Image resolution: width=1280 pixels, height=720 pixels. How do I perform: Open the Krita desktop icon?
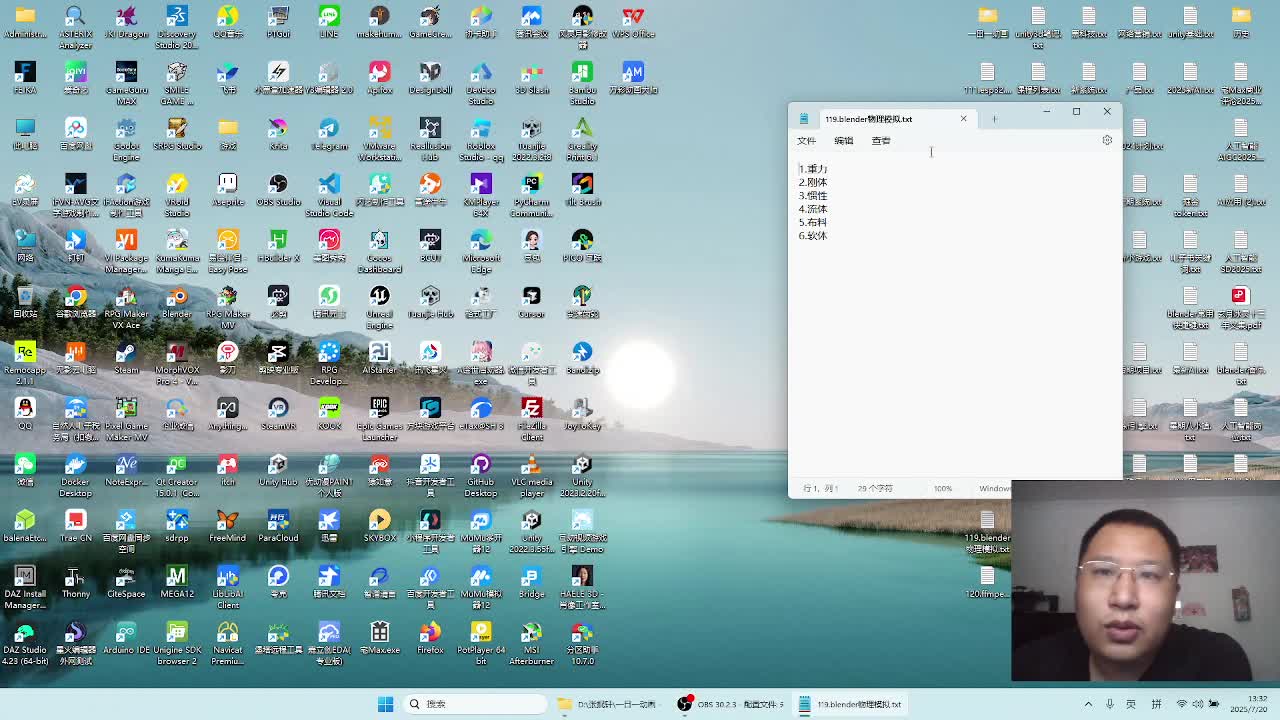click(278, 130)
